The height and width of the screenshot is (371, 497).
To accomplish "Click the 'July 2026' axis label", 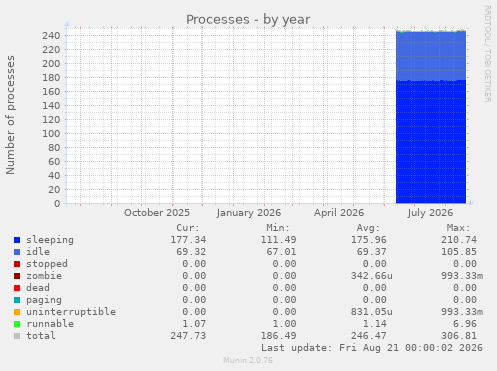I will coord(430,213).
